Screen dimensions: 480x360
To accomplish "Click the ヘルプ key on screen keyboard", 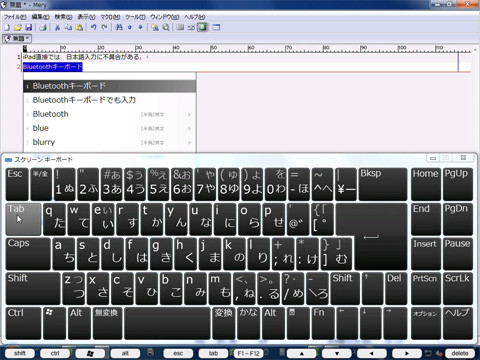I will (458, 324).
